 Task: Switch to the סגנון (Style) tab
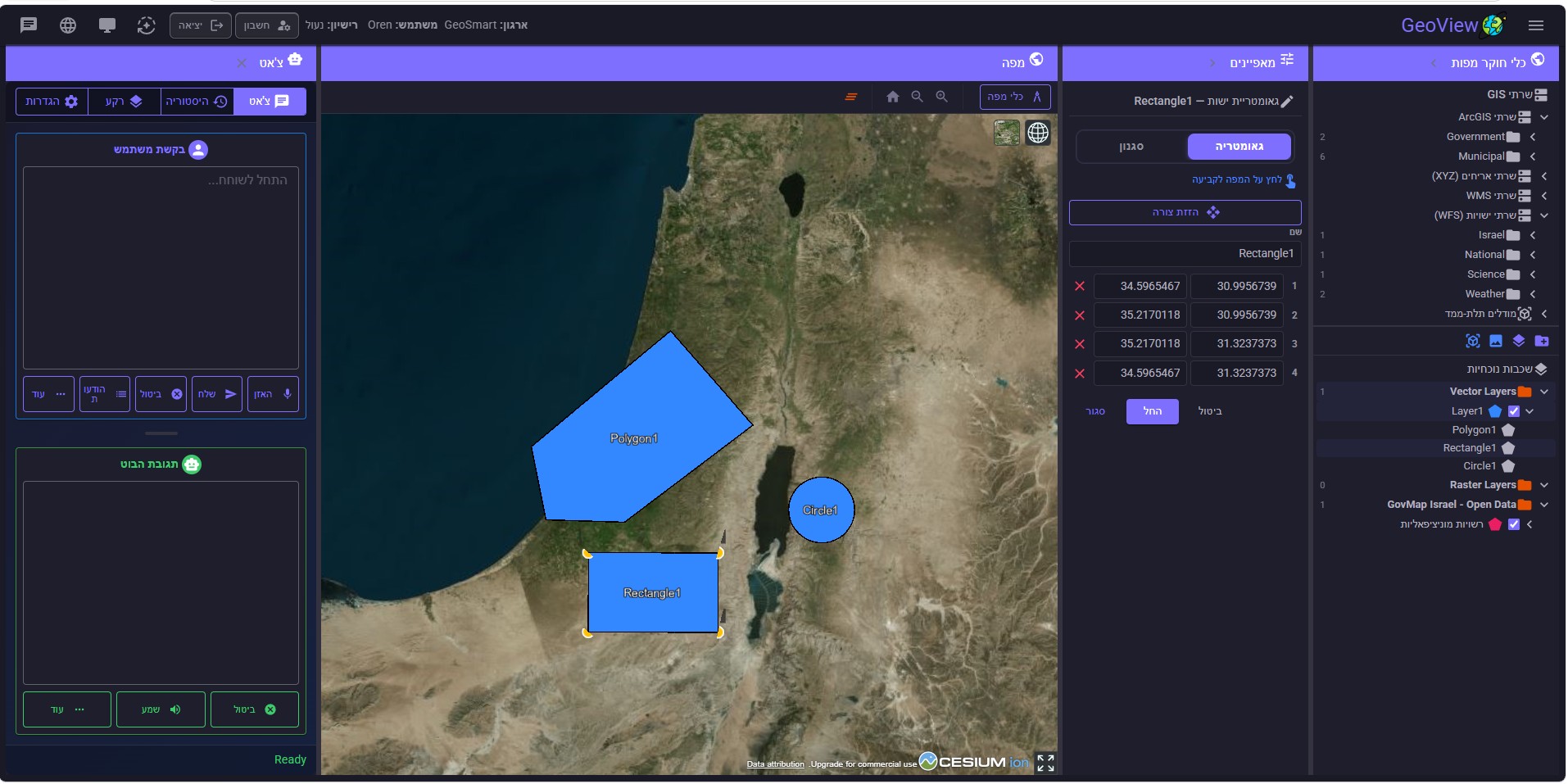coord(1131,147)
